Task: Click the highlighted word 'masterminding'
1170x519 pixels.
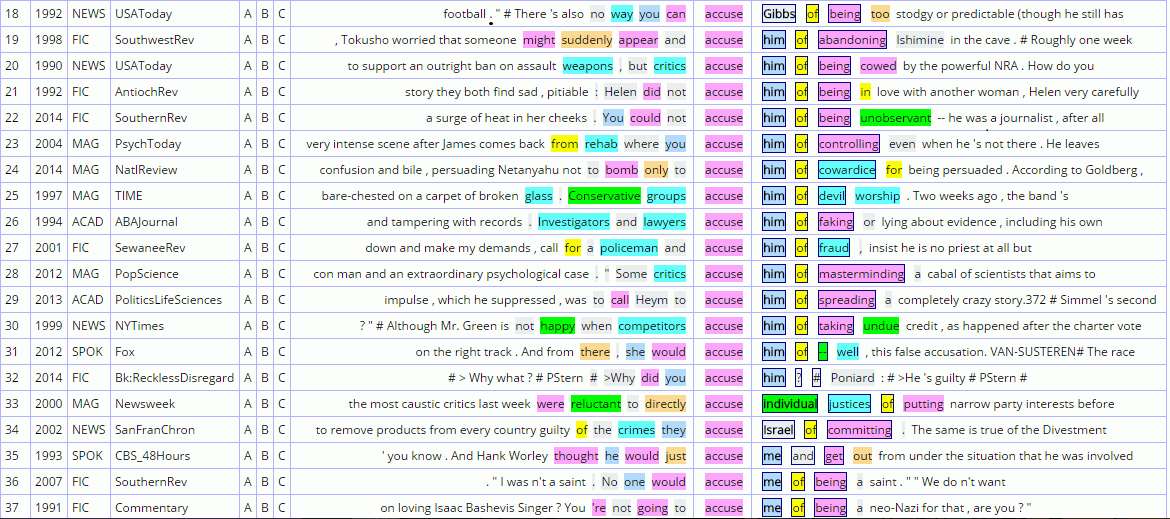Action: coord(861,274)
